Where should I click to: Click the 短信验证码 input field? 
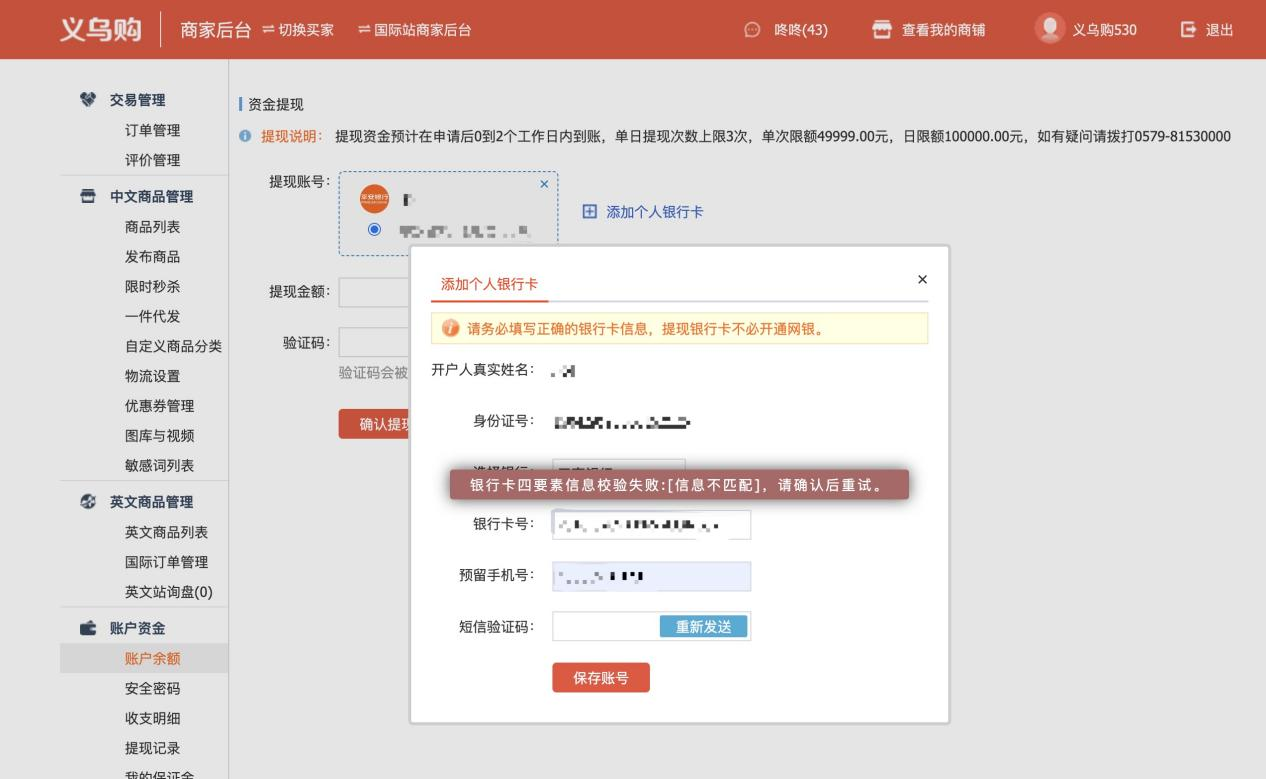pyautogui.click(x=605, y=626)
